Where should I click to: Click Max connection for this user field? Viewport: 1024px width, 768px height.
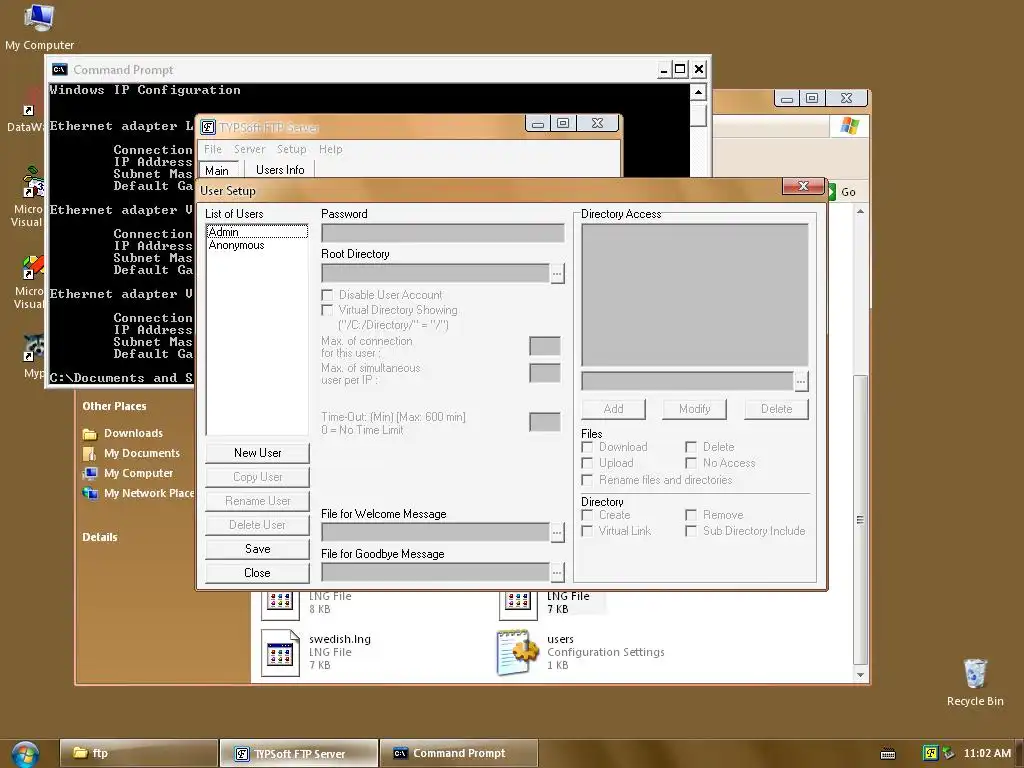(545, 346)
